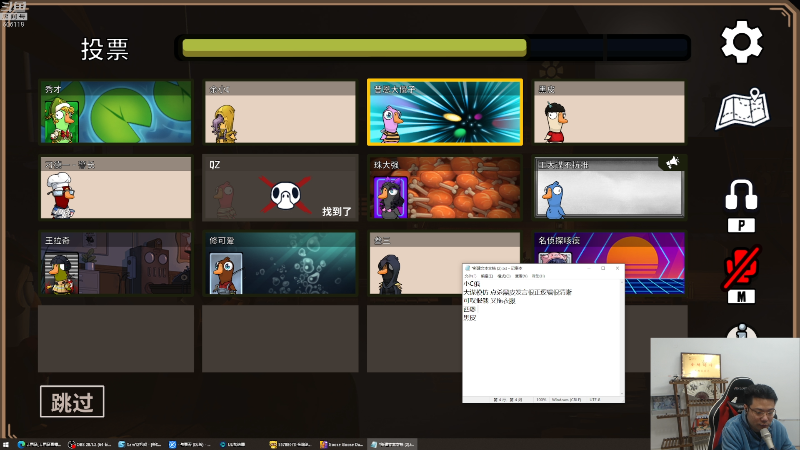Vote for the player with chicken drumstick background
Screen dimensions: 800x450
point(445,188)
